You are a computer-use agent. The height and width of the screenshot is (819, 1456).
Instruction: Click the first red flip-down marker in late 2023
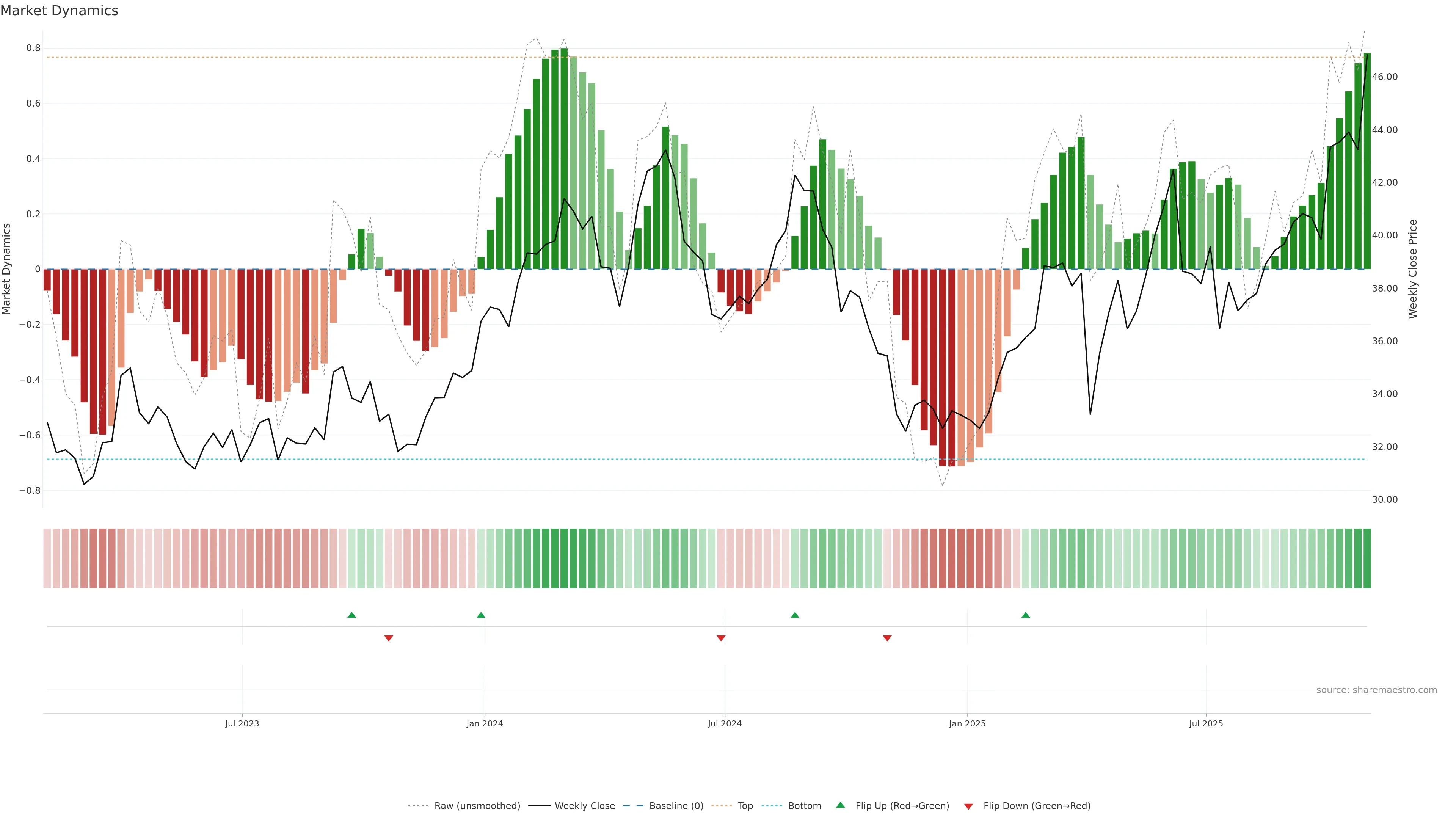(x=388, y=638)
